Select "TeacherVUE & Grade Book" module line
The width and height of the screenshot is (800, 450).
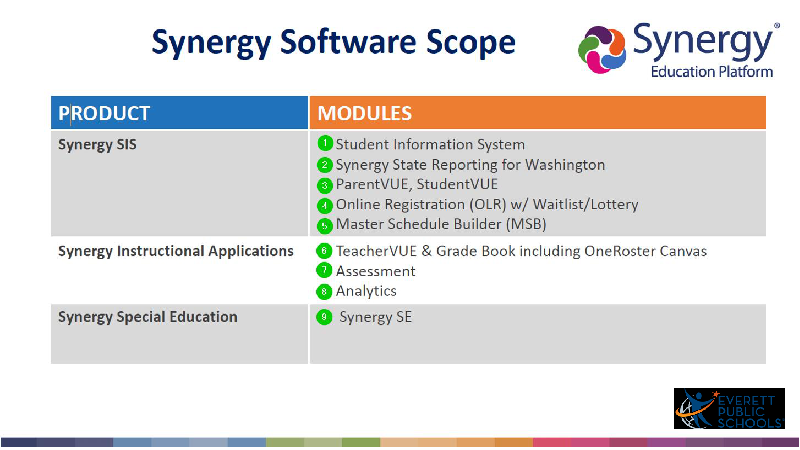tap(521, 251)
